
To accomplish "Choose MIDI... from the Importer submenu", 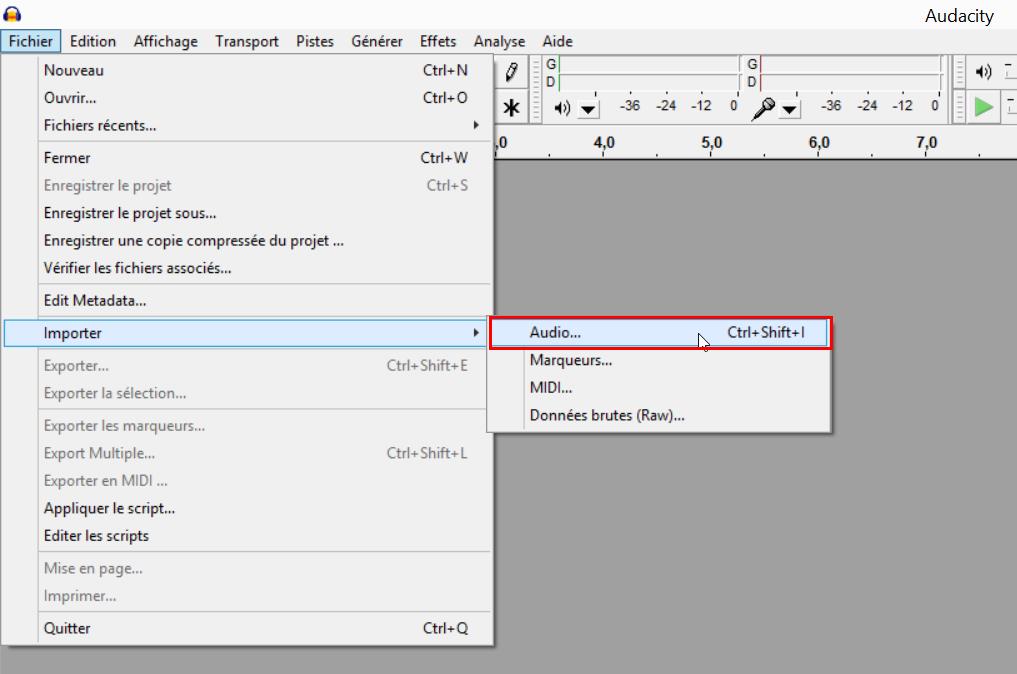I will (659, 388).
